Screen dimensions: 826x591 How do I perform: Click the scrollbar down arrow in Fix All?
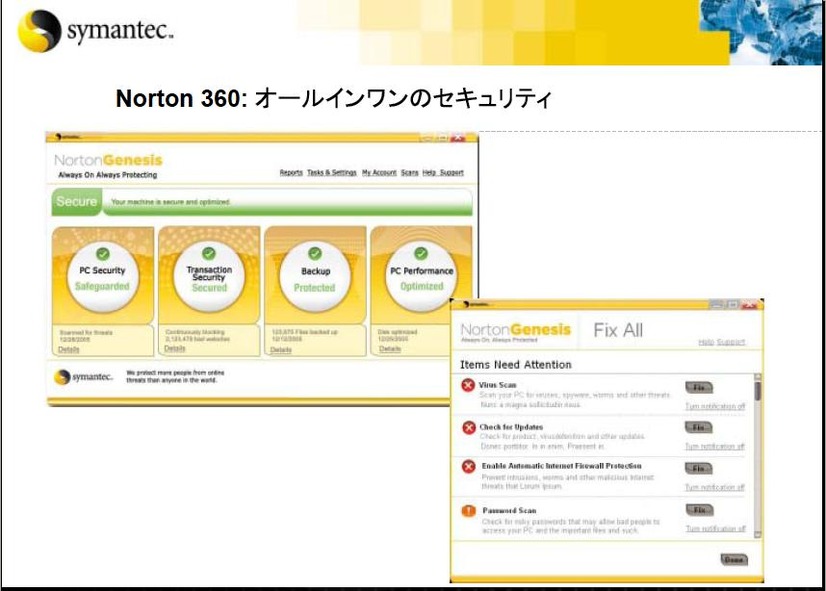coord(758,535)
